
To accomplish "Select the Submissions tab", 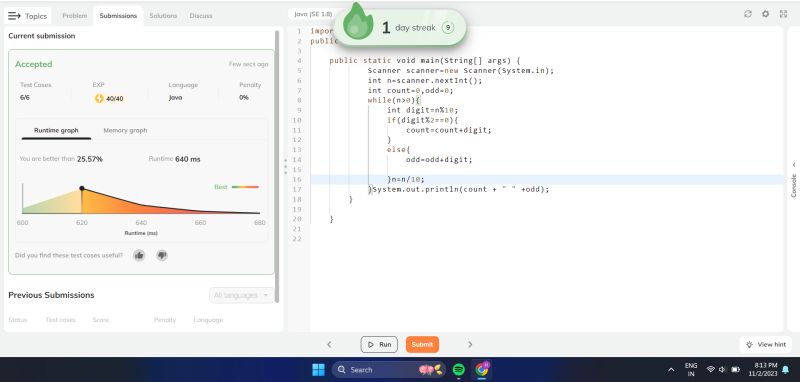I will 118,16.
